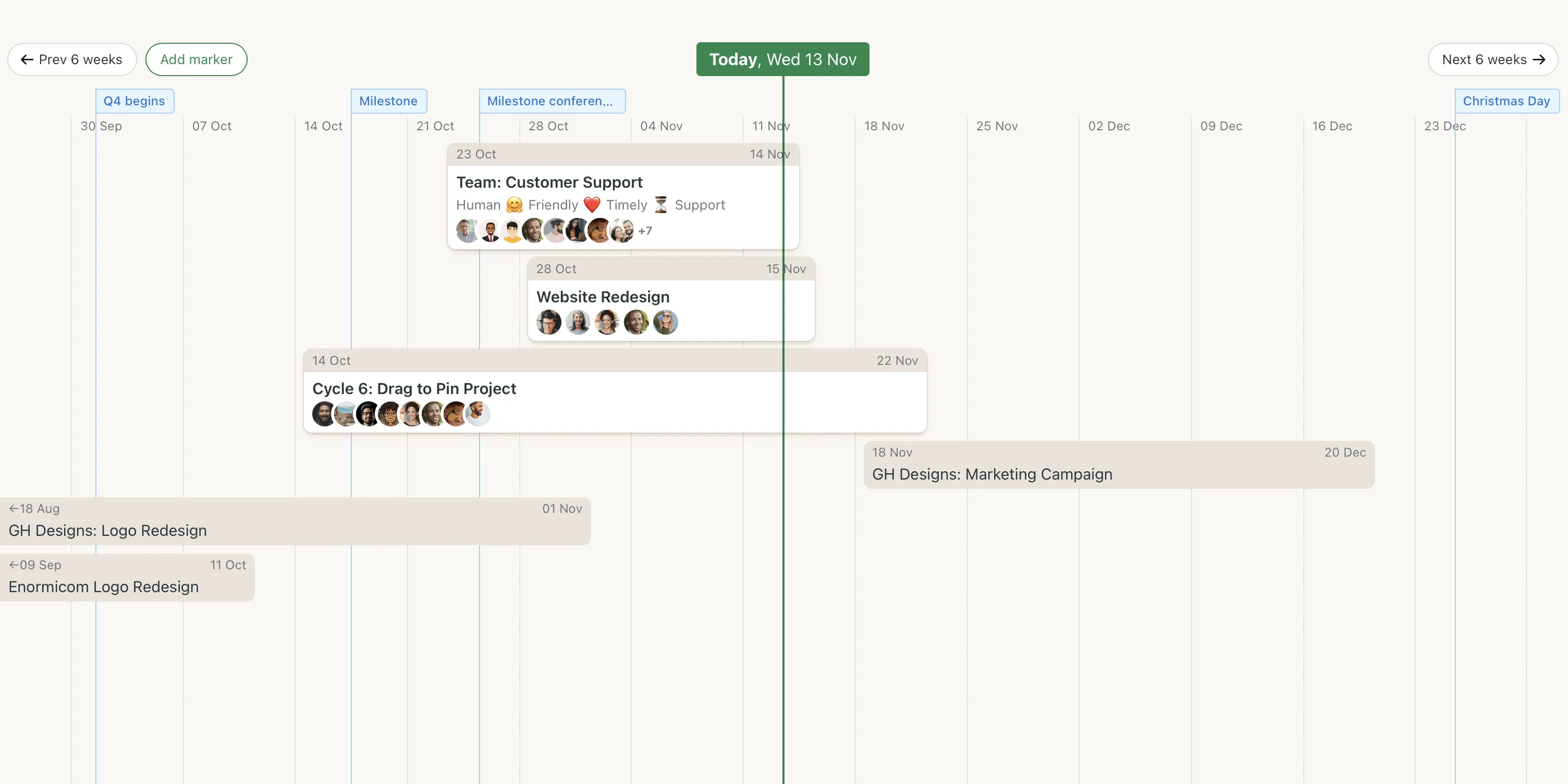Select the Milestone marker above 21 Oct

(x=388, y=101)
